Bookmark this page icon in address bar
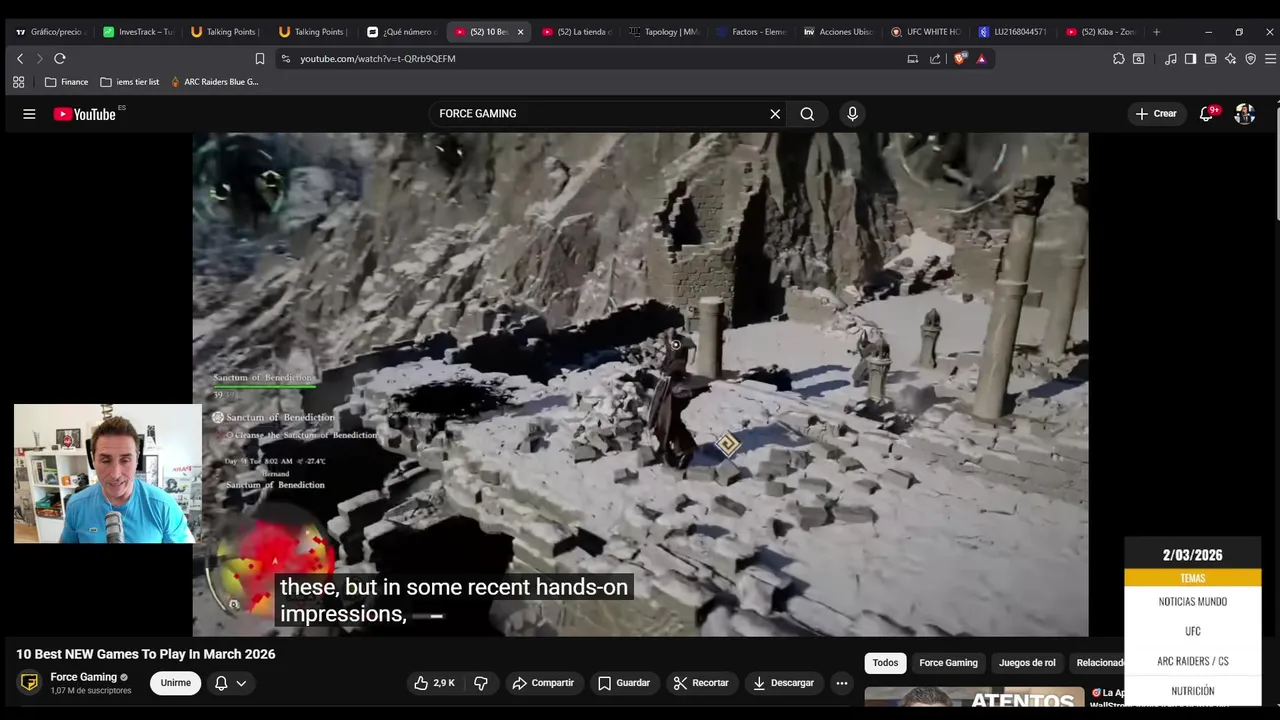 click(260, 59)
